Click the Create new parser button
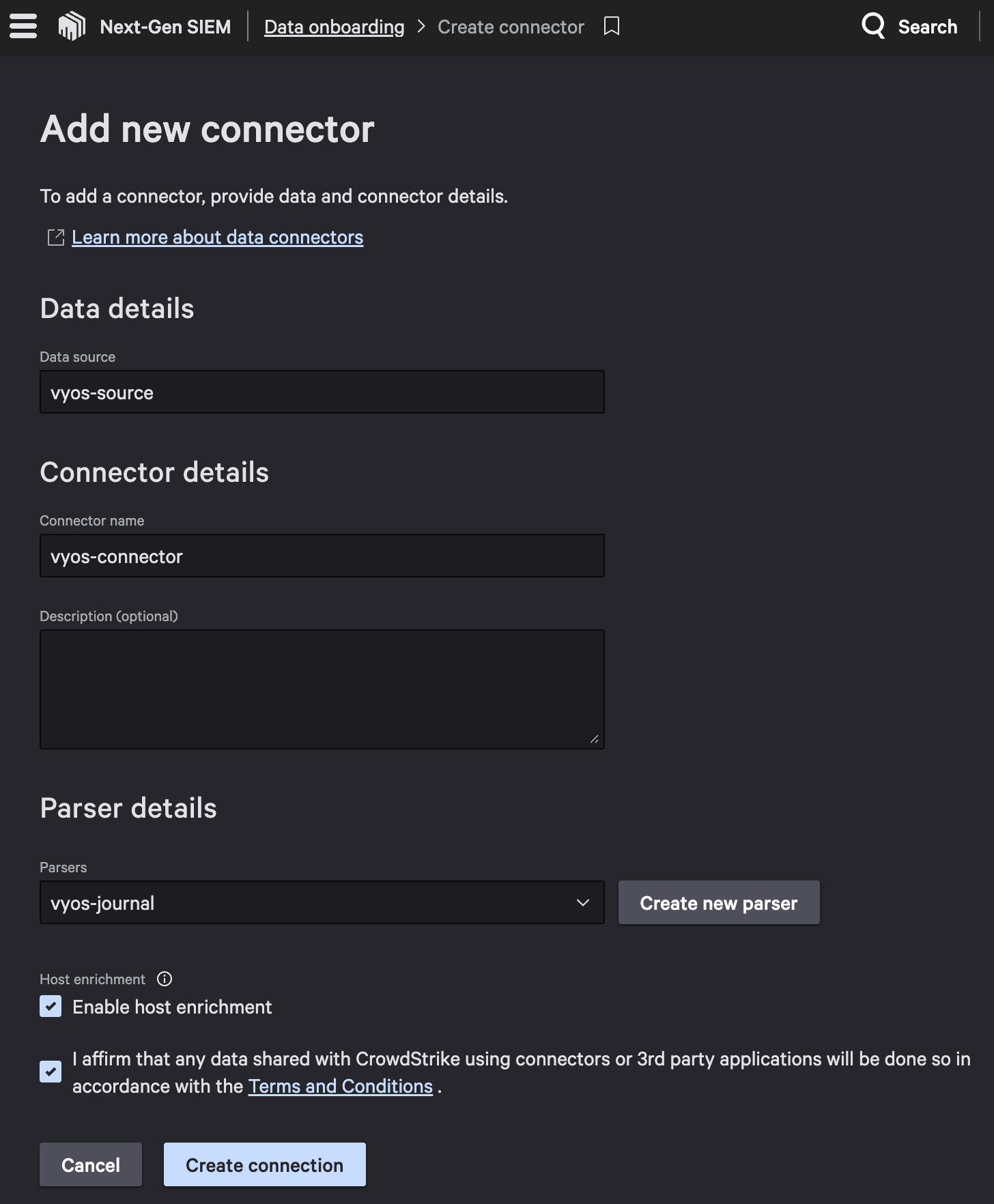 coord(718,903)
